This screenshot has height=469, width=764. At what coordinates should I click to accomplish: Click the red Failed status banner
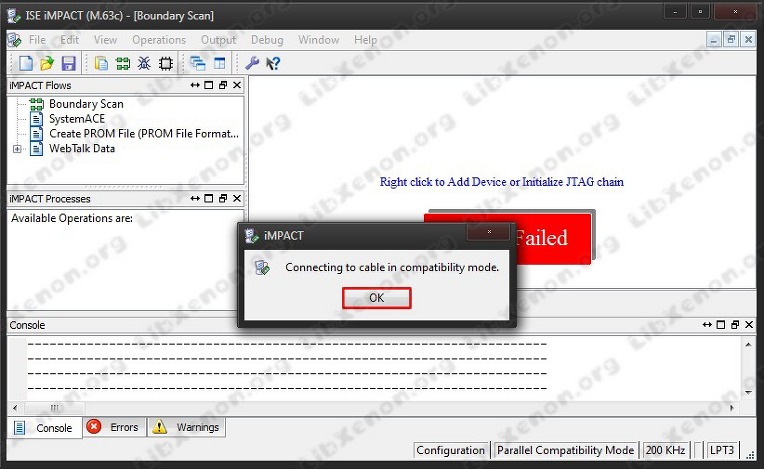(x=554, y=238)
